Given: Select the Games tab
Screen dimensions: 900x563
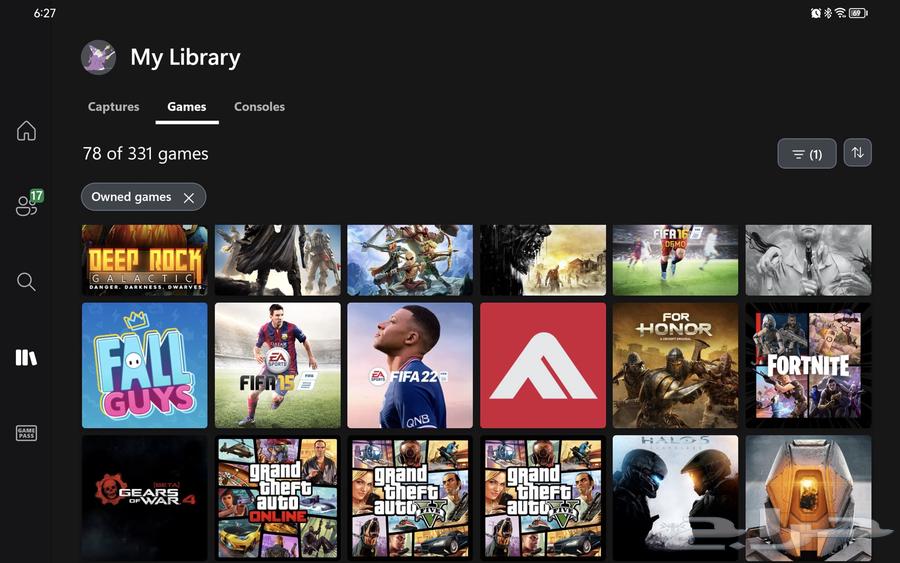Looking at the screenshot, I should (x=187, y=107).
